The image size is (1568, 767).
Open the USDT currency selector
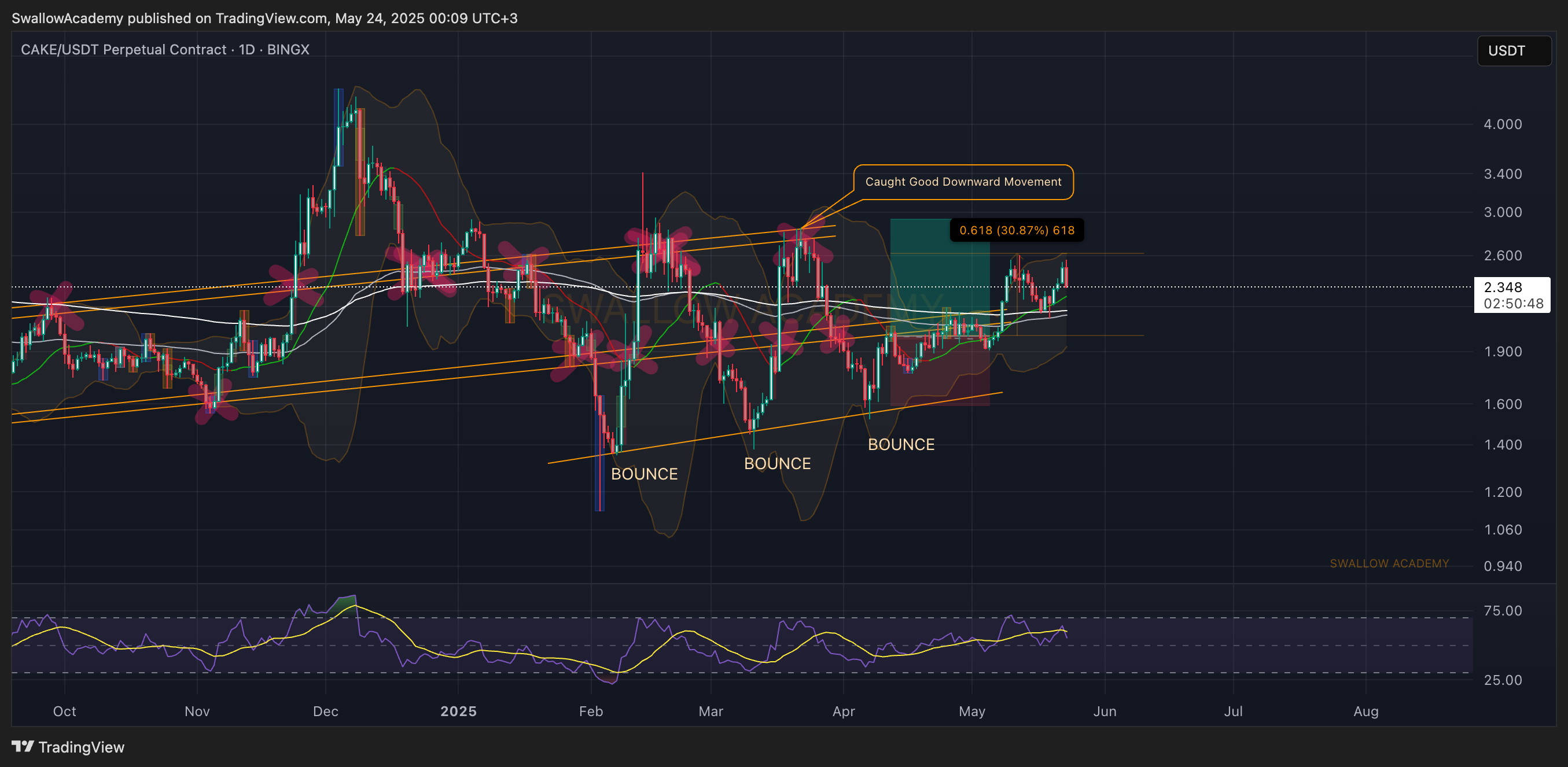[1514, 50]
